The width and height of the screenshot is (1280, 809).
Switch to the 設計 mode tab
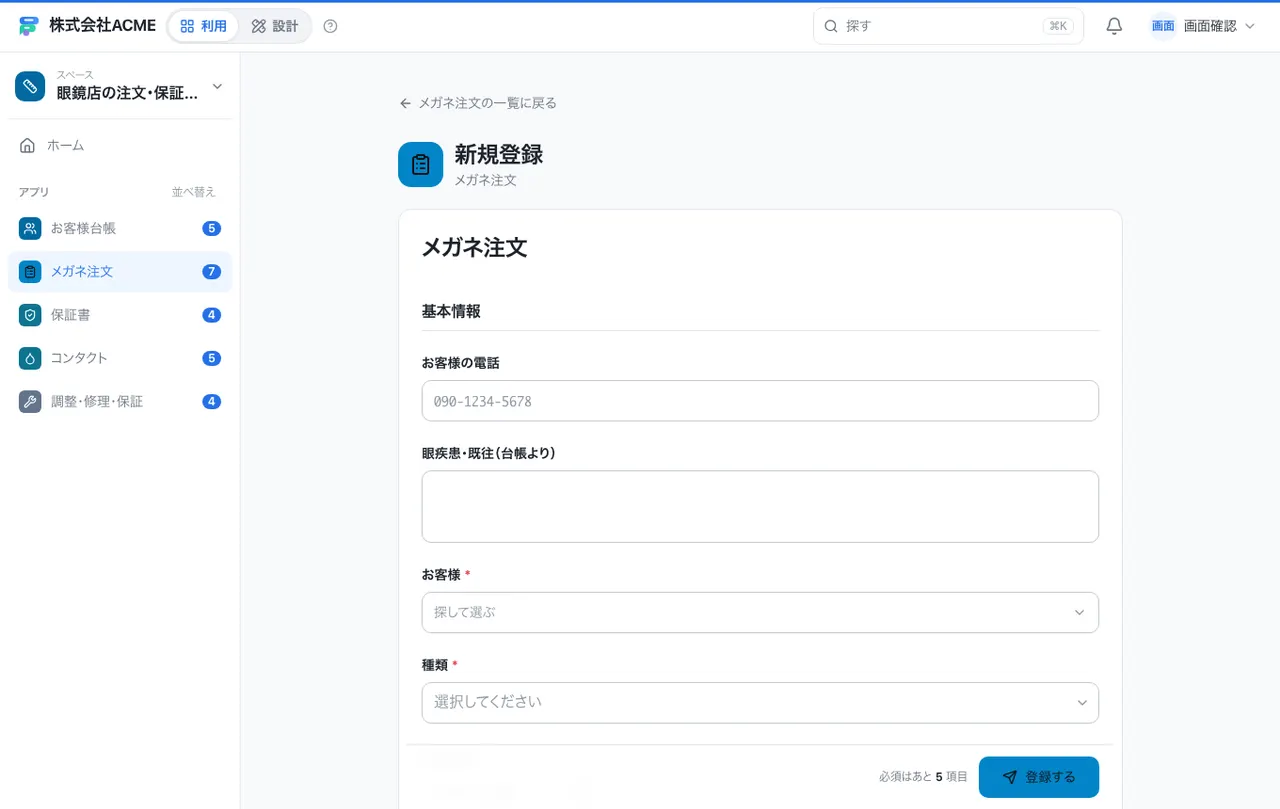coord(275,26)
